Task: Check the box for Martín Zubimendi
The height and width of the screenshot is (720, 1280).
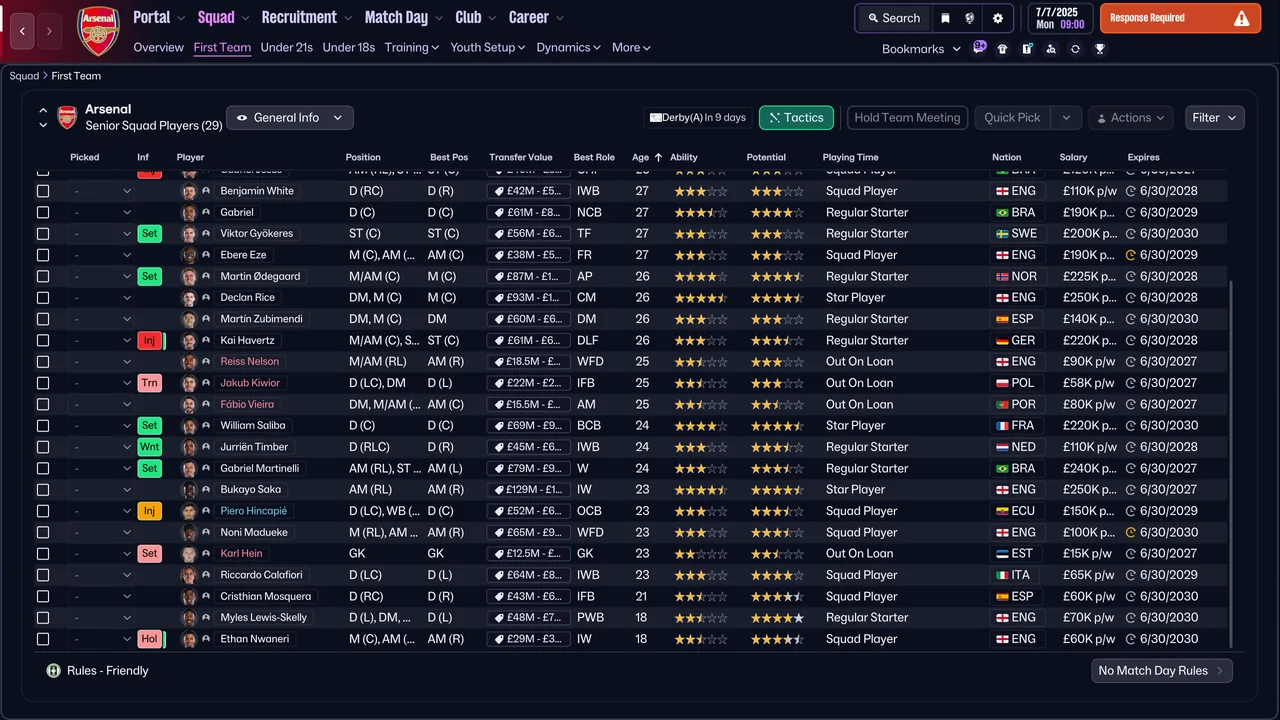Action: [x=43, y=319]
